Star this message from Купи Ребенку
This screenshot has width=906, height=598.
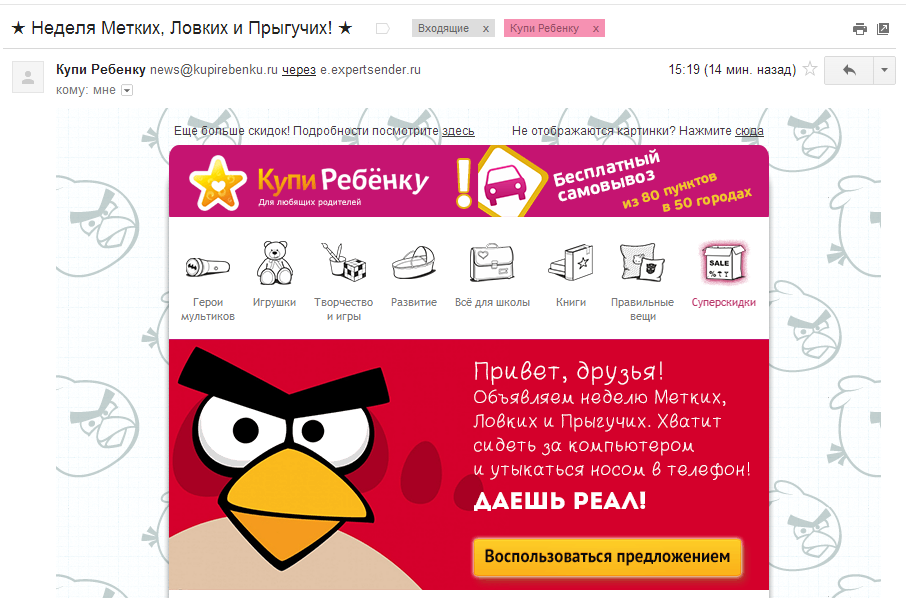[x=810, y=69]
